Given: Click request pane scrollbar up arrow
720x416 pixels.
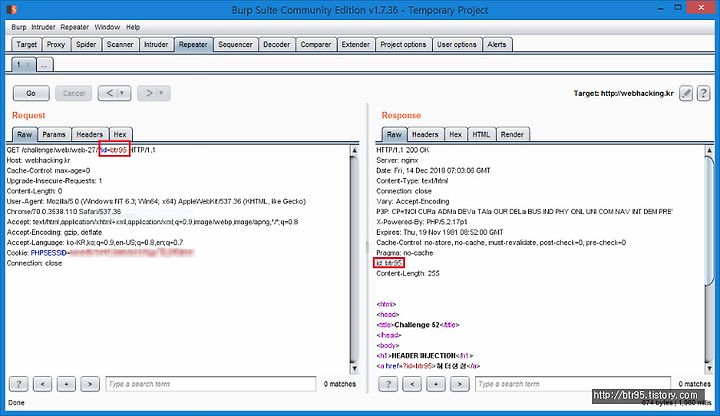Looking at the screenshot, I should point(354,150).
